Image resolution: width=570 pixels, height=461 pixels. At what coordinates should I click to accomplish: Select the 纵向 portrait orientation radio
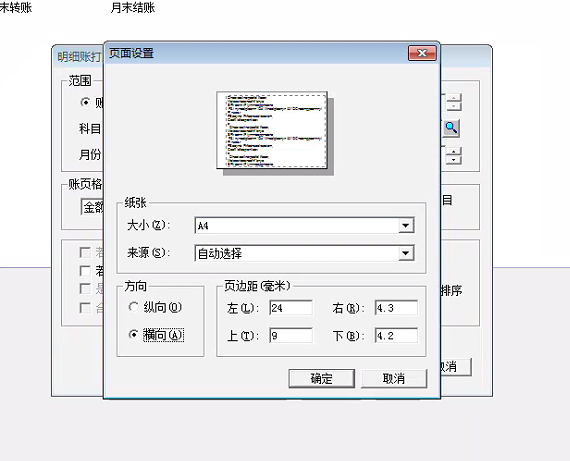click(133, 307)
